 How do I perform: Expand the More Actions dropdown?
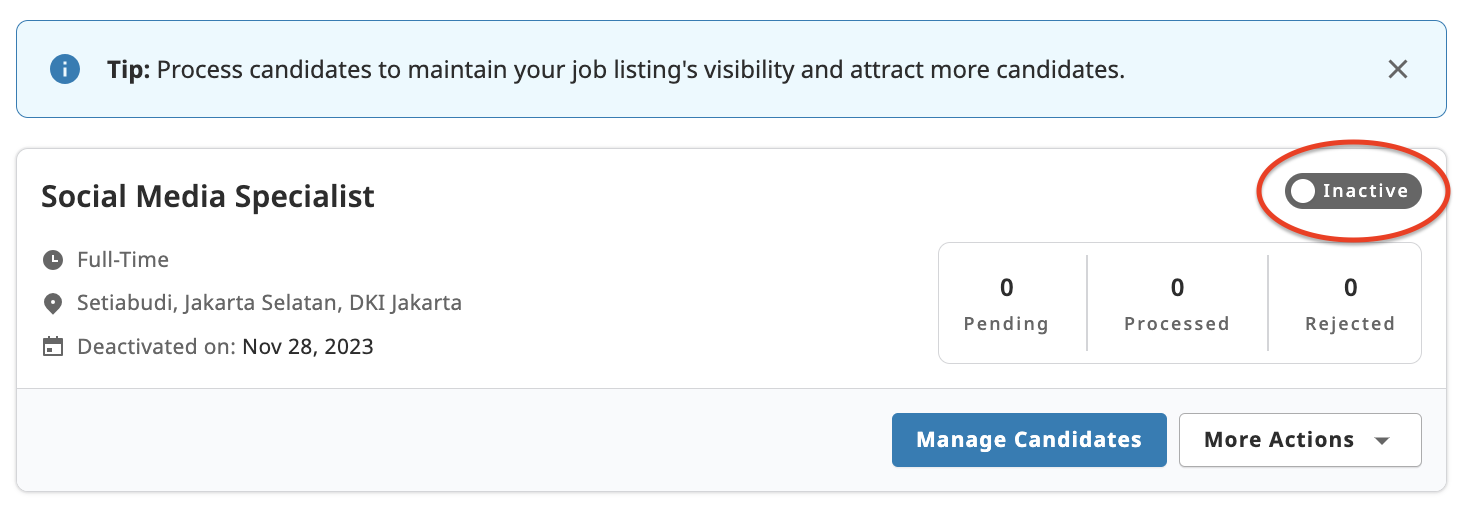coord(1299,440)
